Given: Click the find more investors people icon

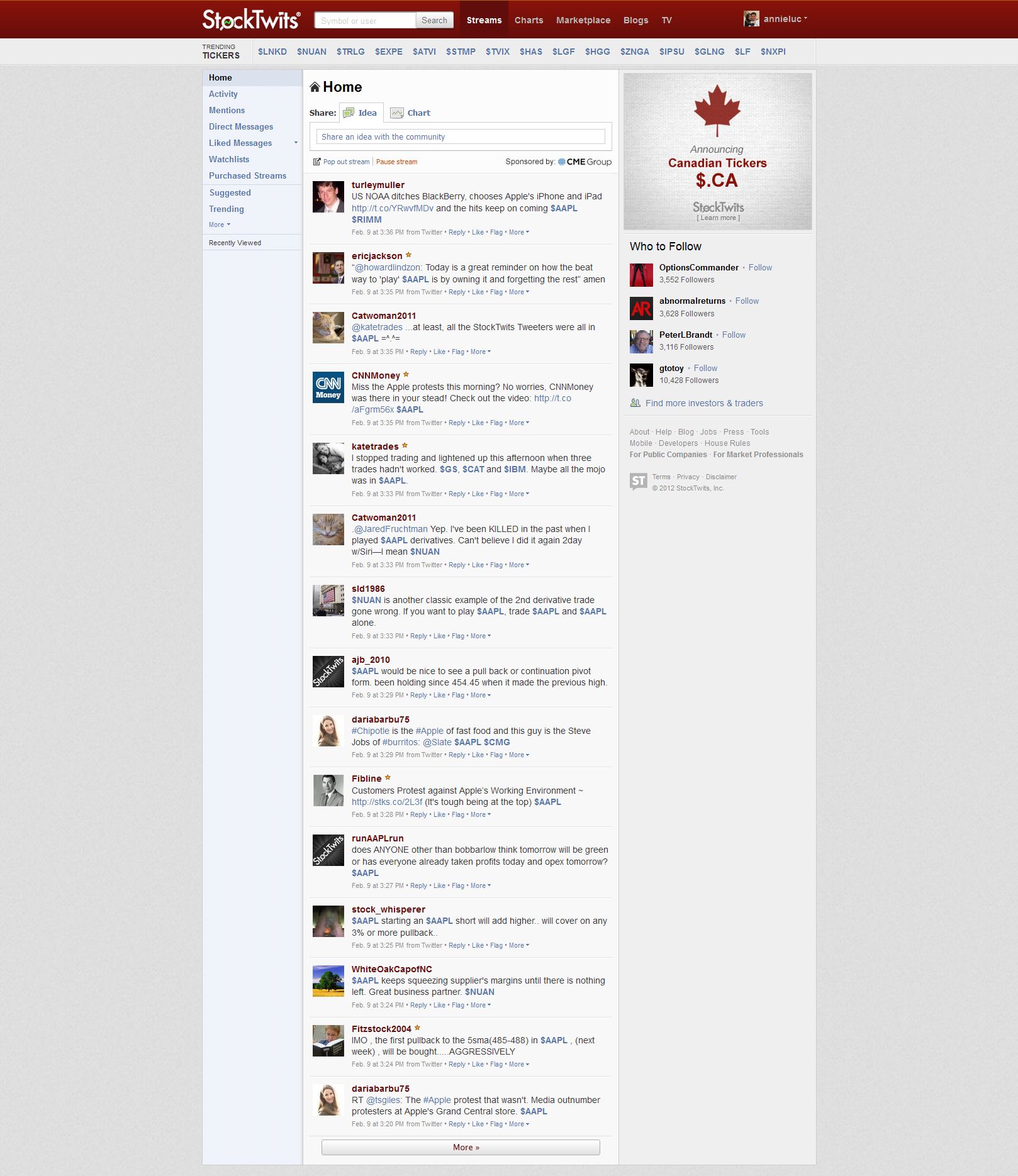Looking at the screenshot, I should [x=635, y=403].
